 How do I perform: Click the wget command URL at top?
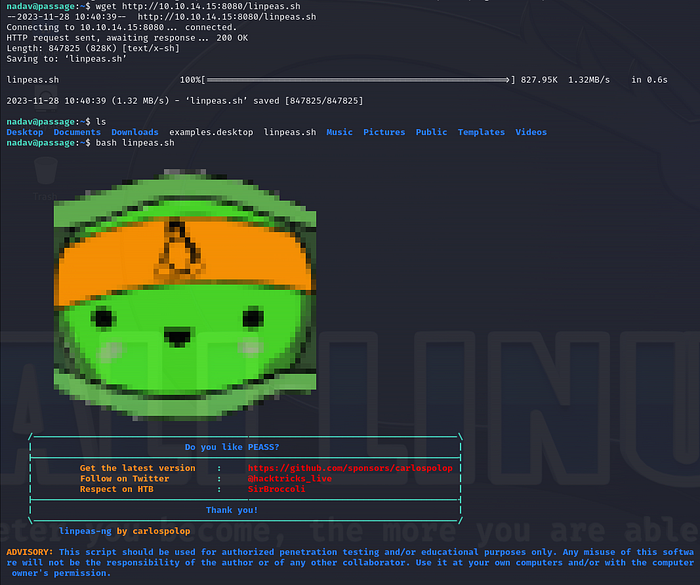click(x=211, y=6)
